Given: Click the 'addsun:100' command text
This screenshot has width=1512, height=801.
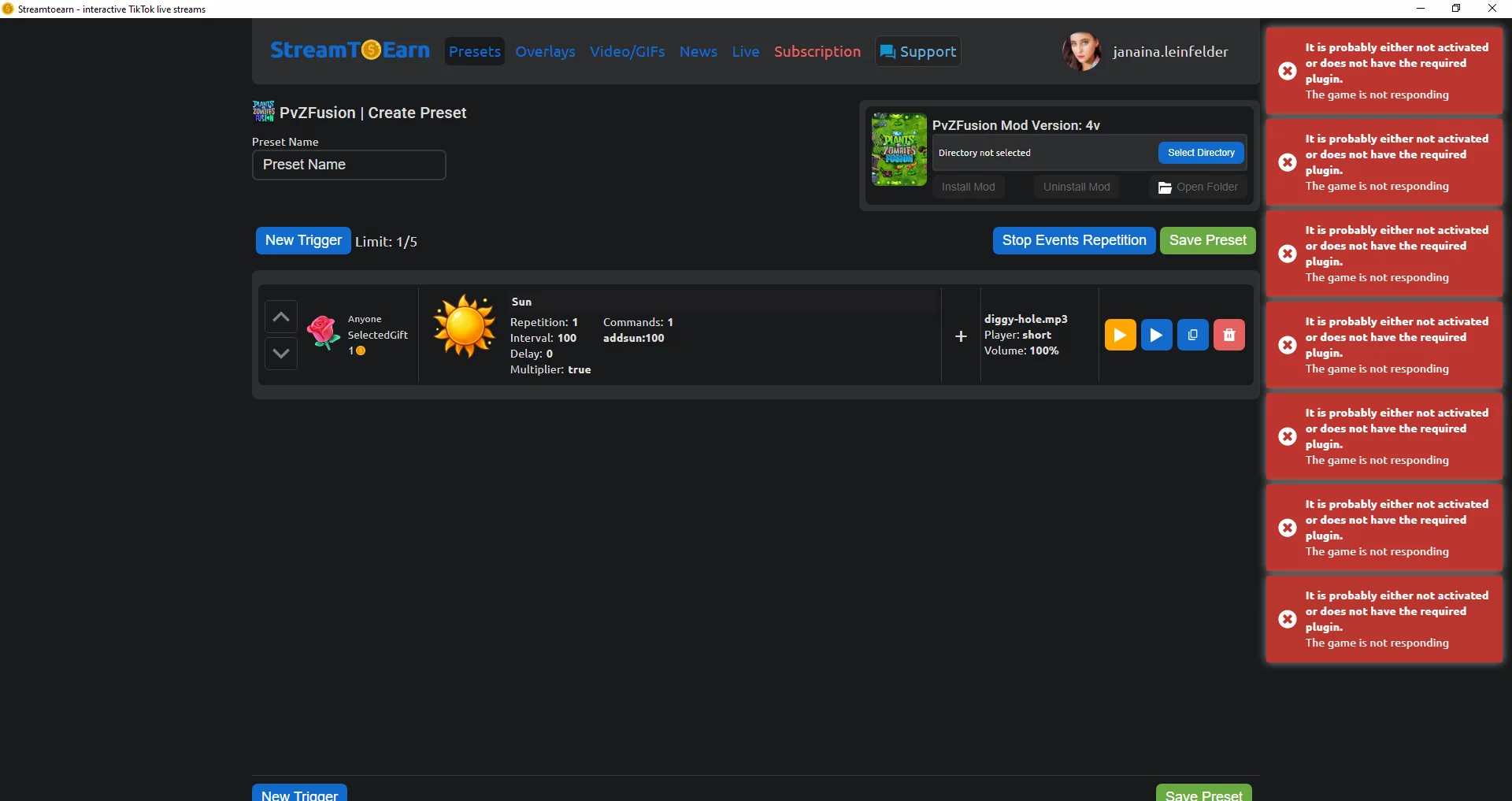Looking at the screenshot, I should click(633, 338).
